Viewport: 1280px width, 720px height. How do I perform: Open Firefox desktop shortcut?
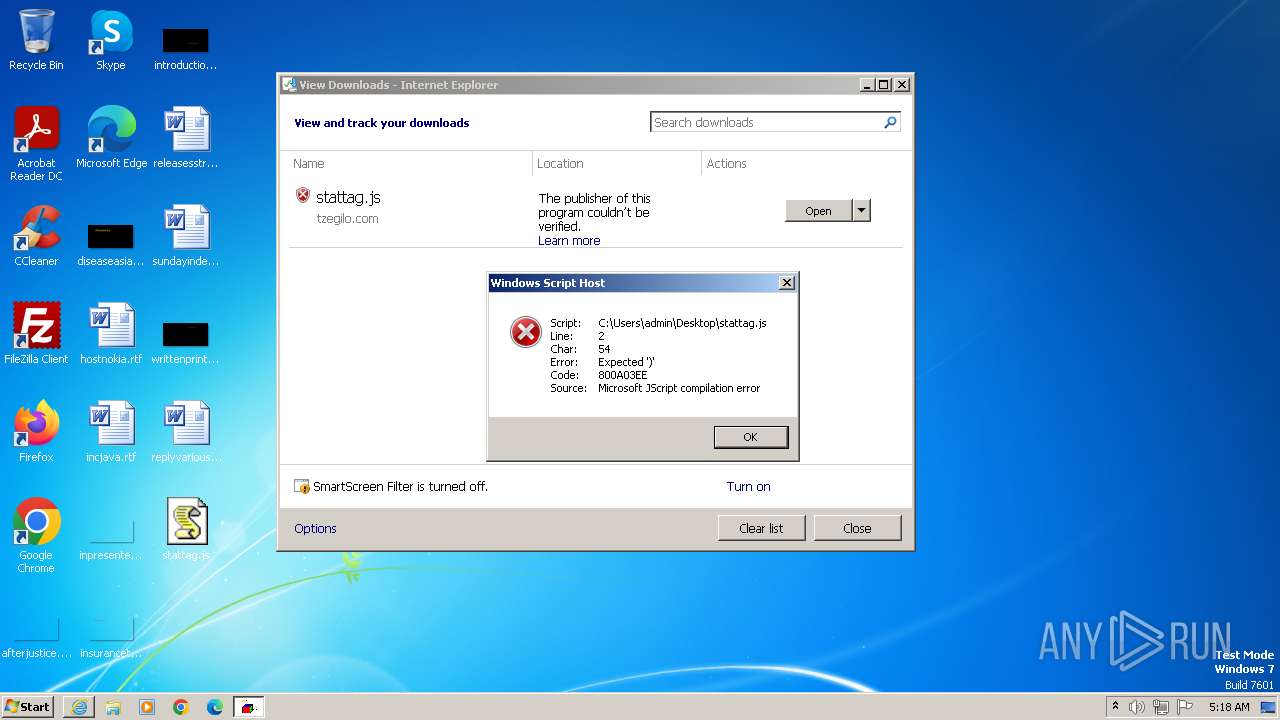point(36,432)
